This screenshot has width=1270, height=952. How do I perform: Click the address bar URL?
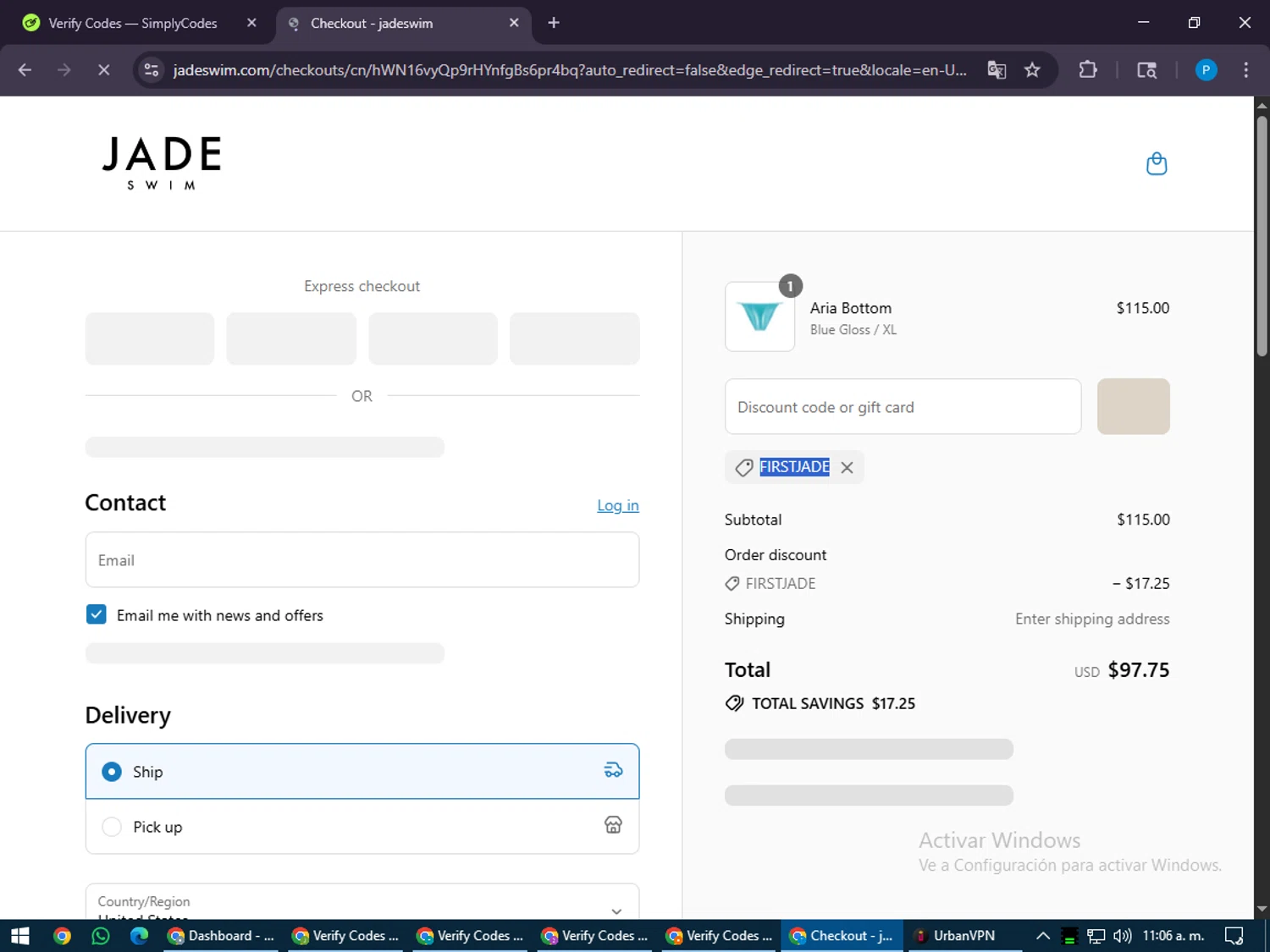[570, 70]
